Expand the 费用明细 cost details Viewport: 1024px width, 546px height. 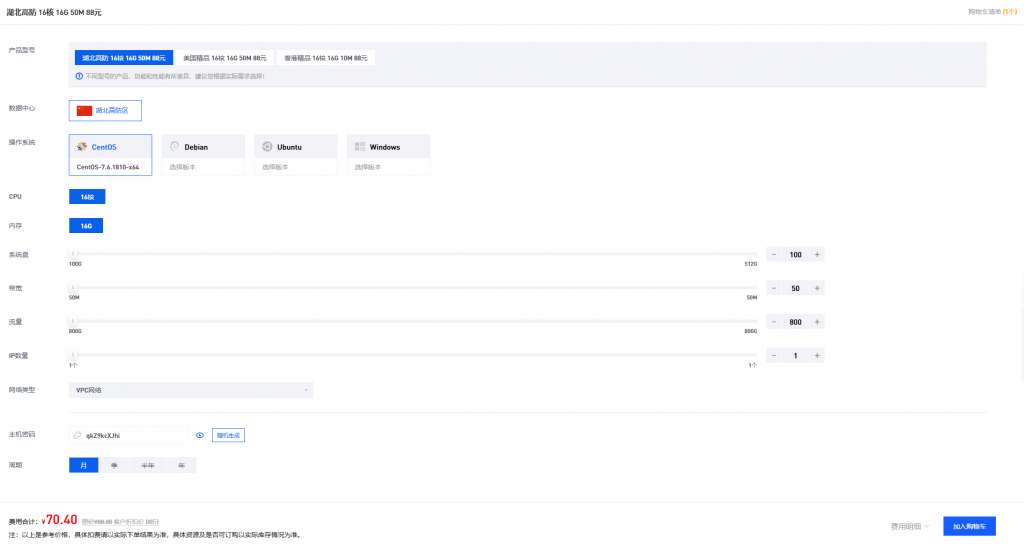coord(910,526)
